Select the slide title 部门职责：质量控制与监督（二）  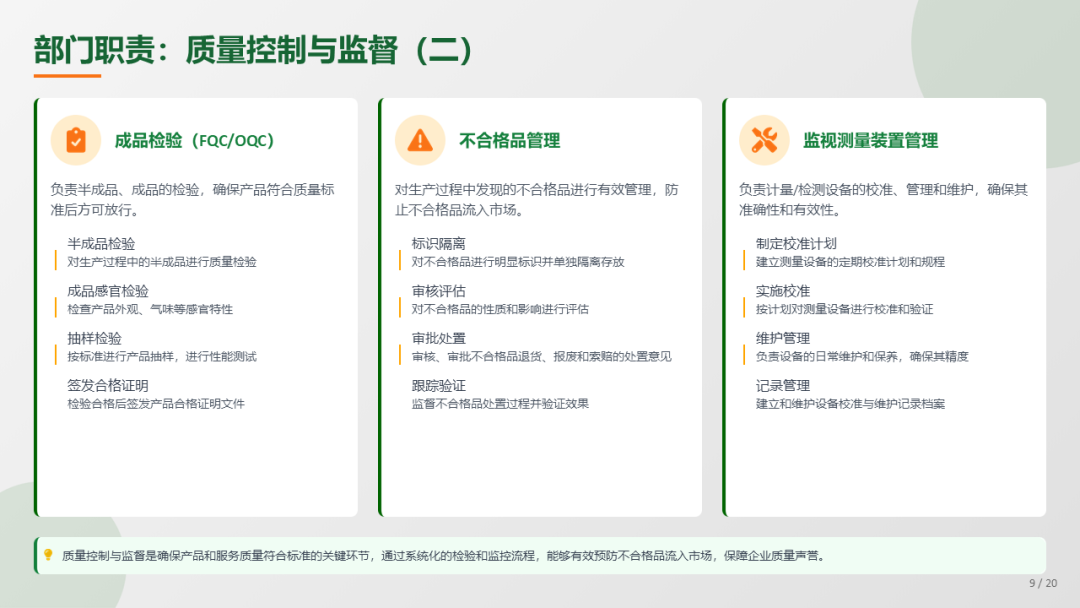point(253,50)
